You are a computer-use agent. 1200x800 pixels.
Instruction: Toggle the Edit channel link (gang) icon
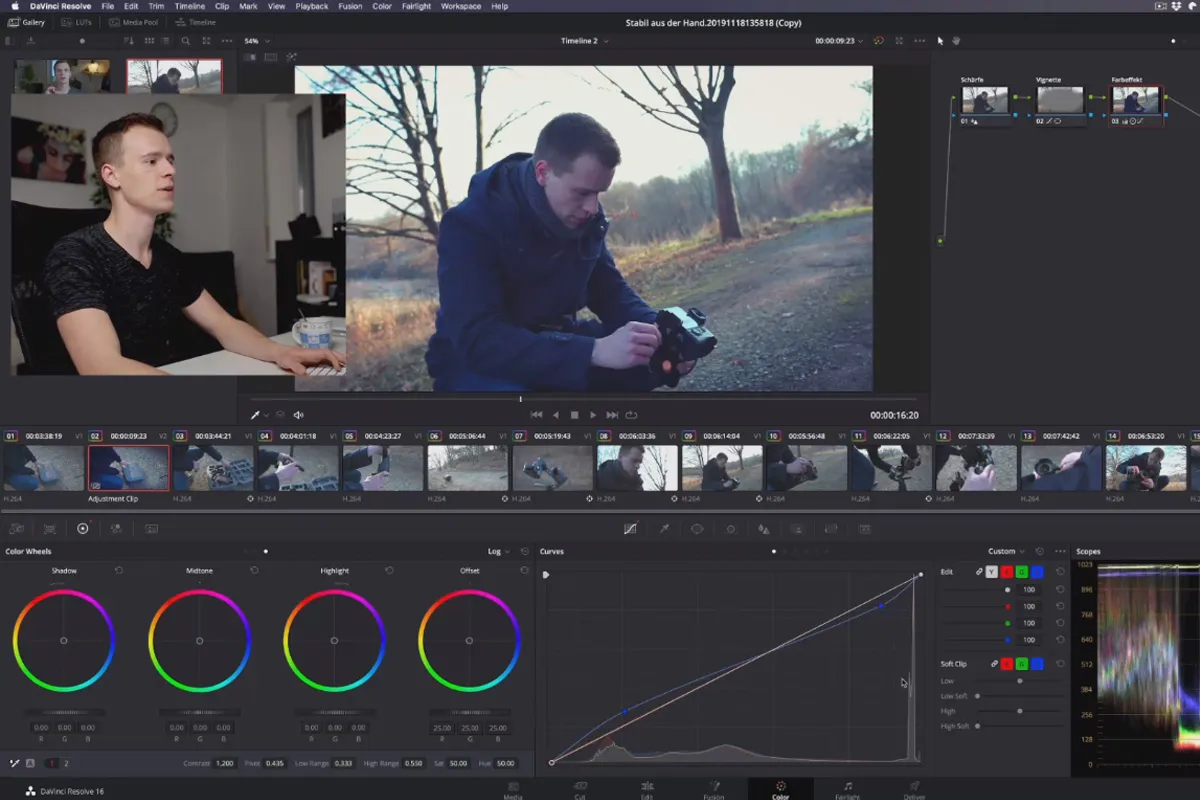(979, 572)
